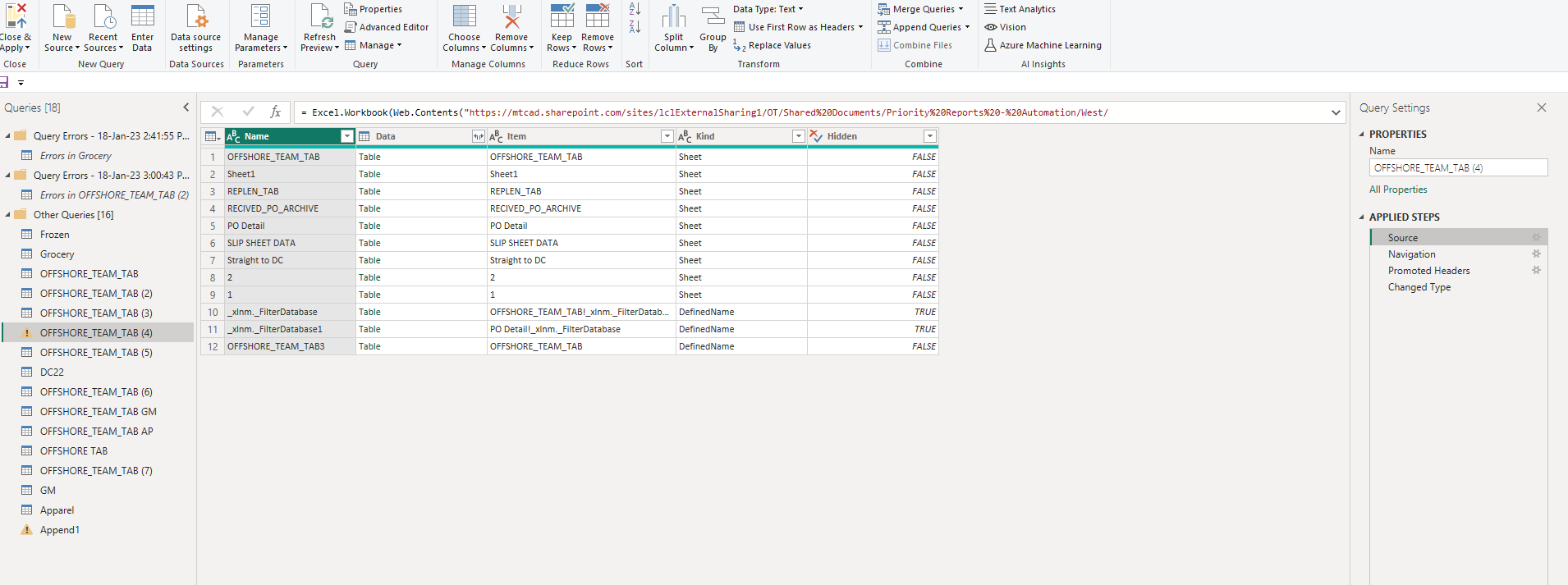The height and width of the screenshot is (585, 1568).
Task: Open the Data Type: Text dropdown
Action: coord(768,9)
